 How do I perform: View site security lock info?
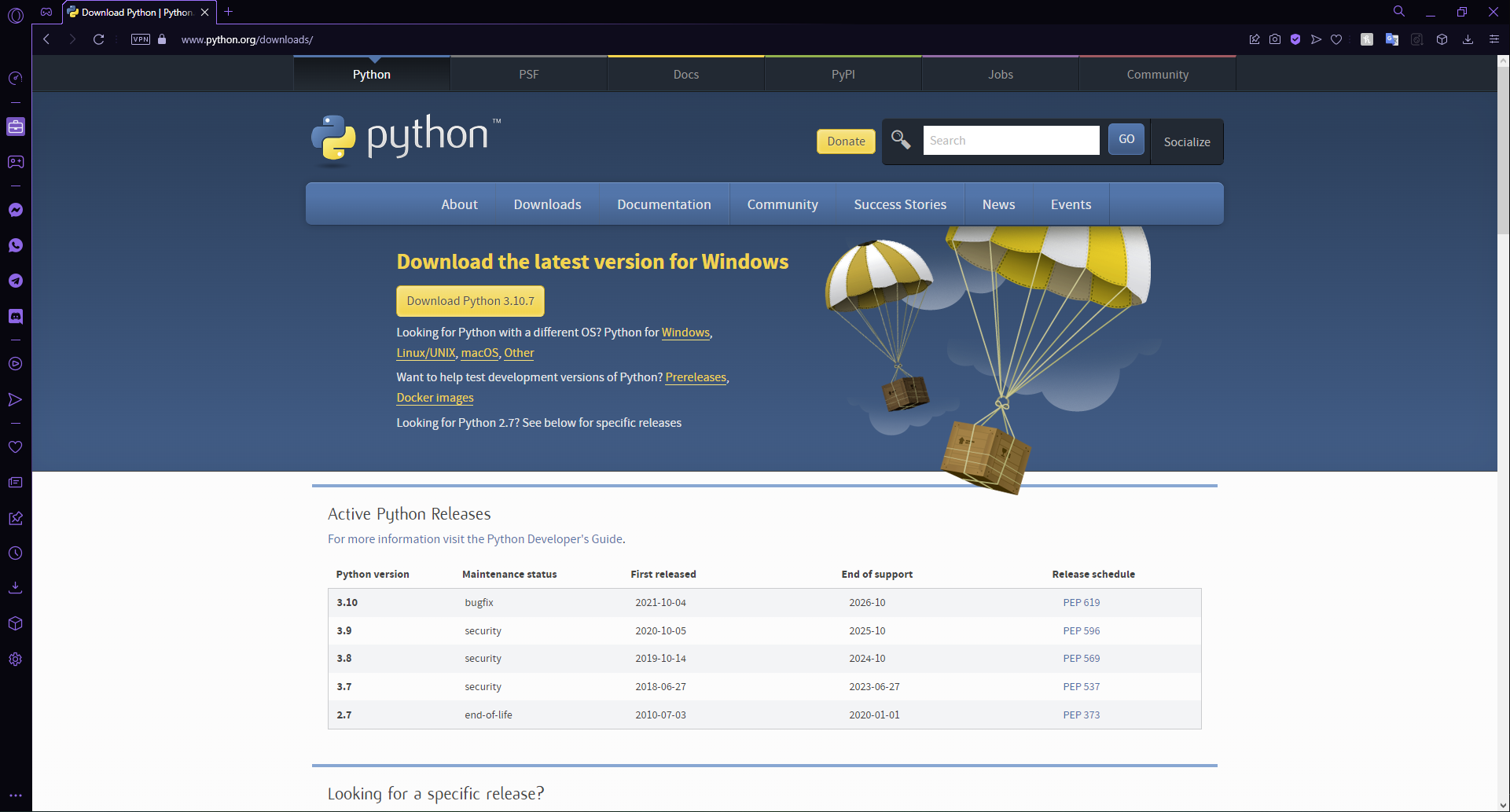click(162, 39)
